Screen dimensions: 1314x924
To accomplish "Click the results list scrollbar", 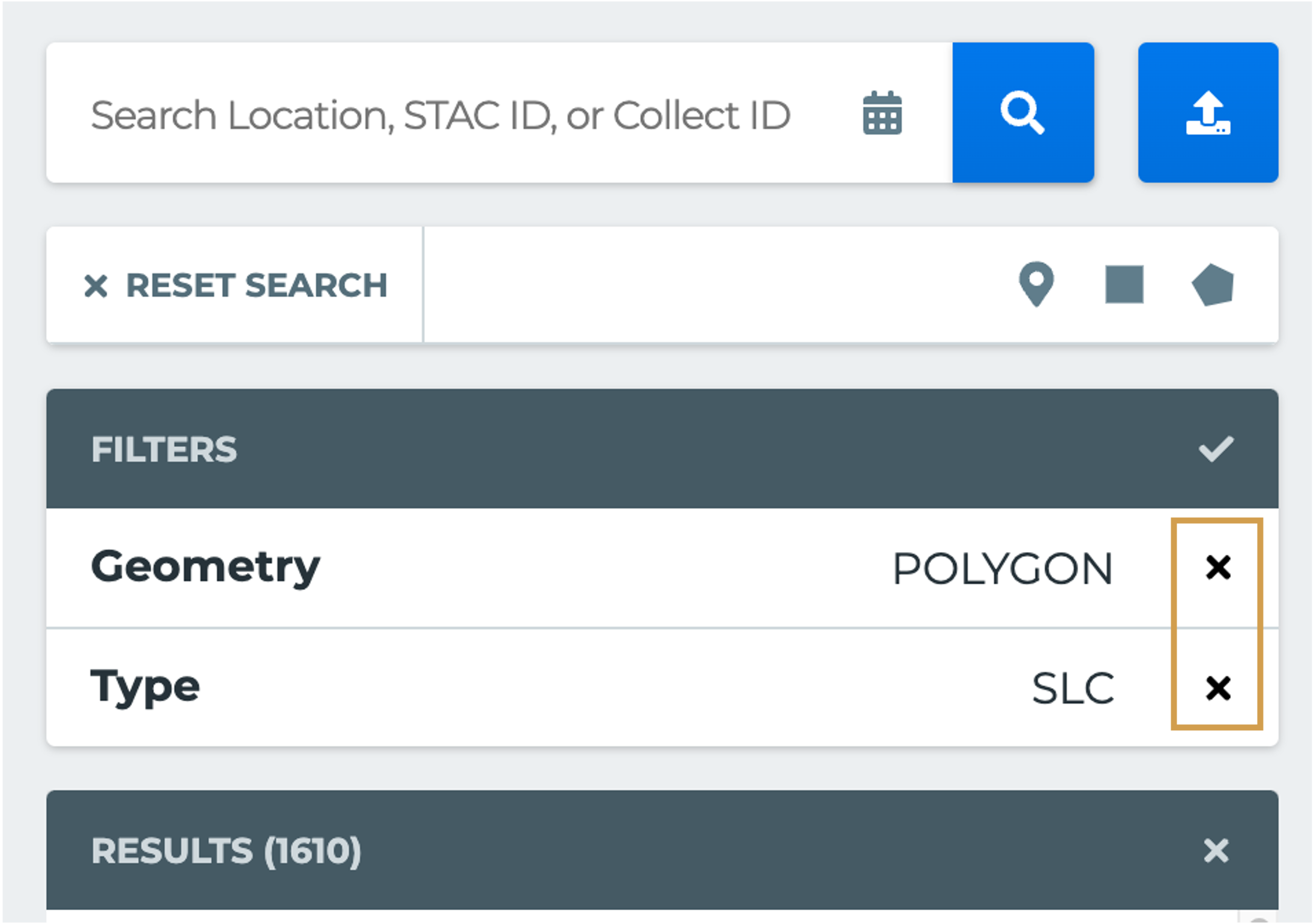I will coord(1258,917).
